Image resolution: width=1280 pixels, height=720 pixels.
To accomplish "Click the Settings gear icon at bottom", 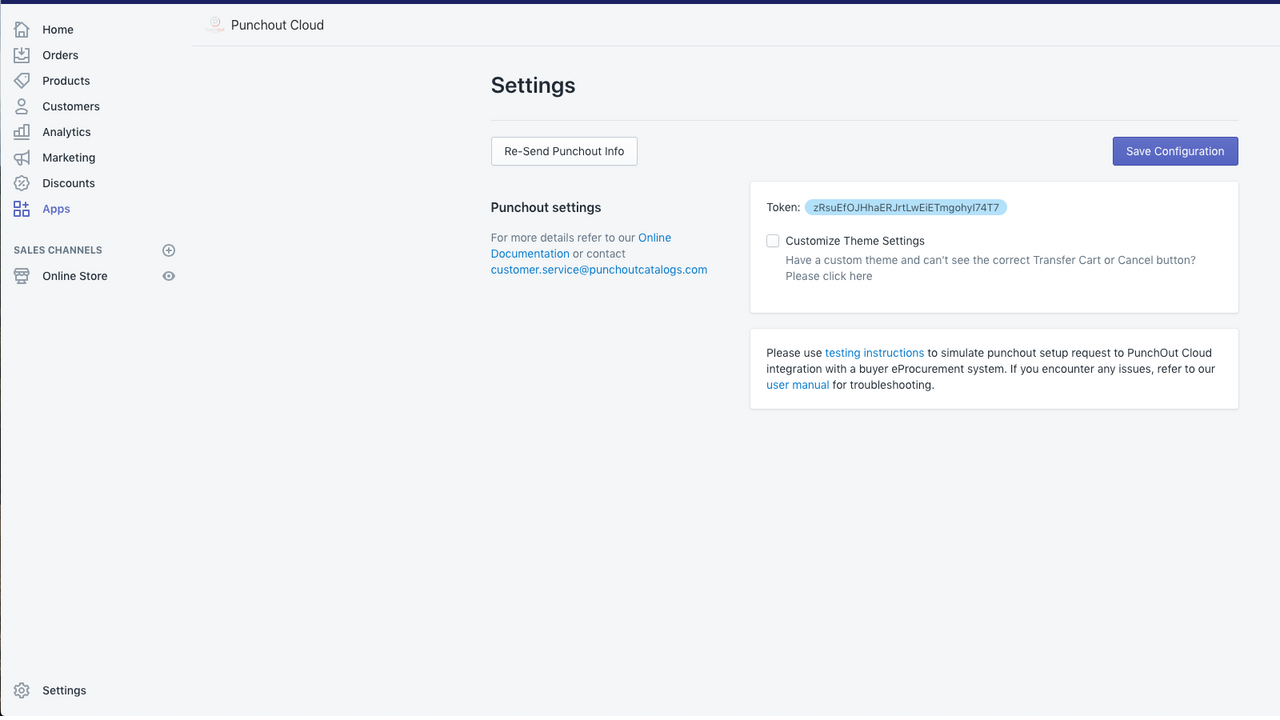I will tap(22, 690).
